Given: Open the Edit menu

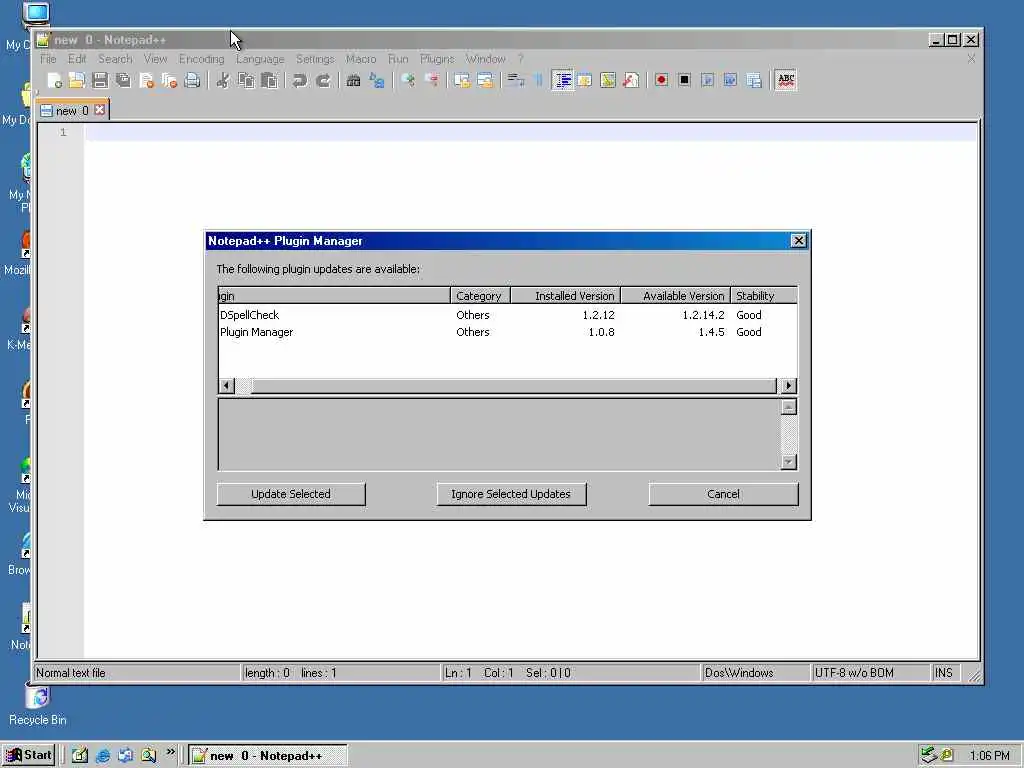Looking at the screenshot, I should [x=77, y=59].
